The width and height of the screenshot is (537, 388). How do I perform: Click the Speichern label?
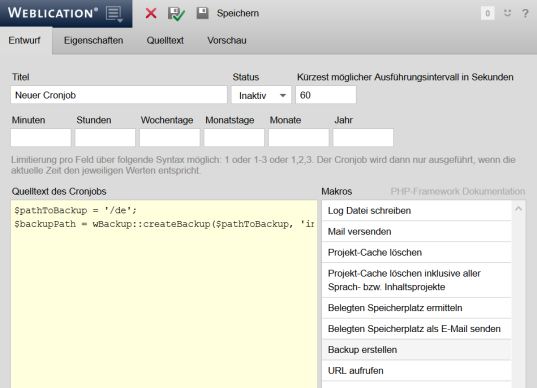point(238,13)
